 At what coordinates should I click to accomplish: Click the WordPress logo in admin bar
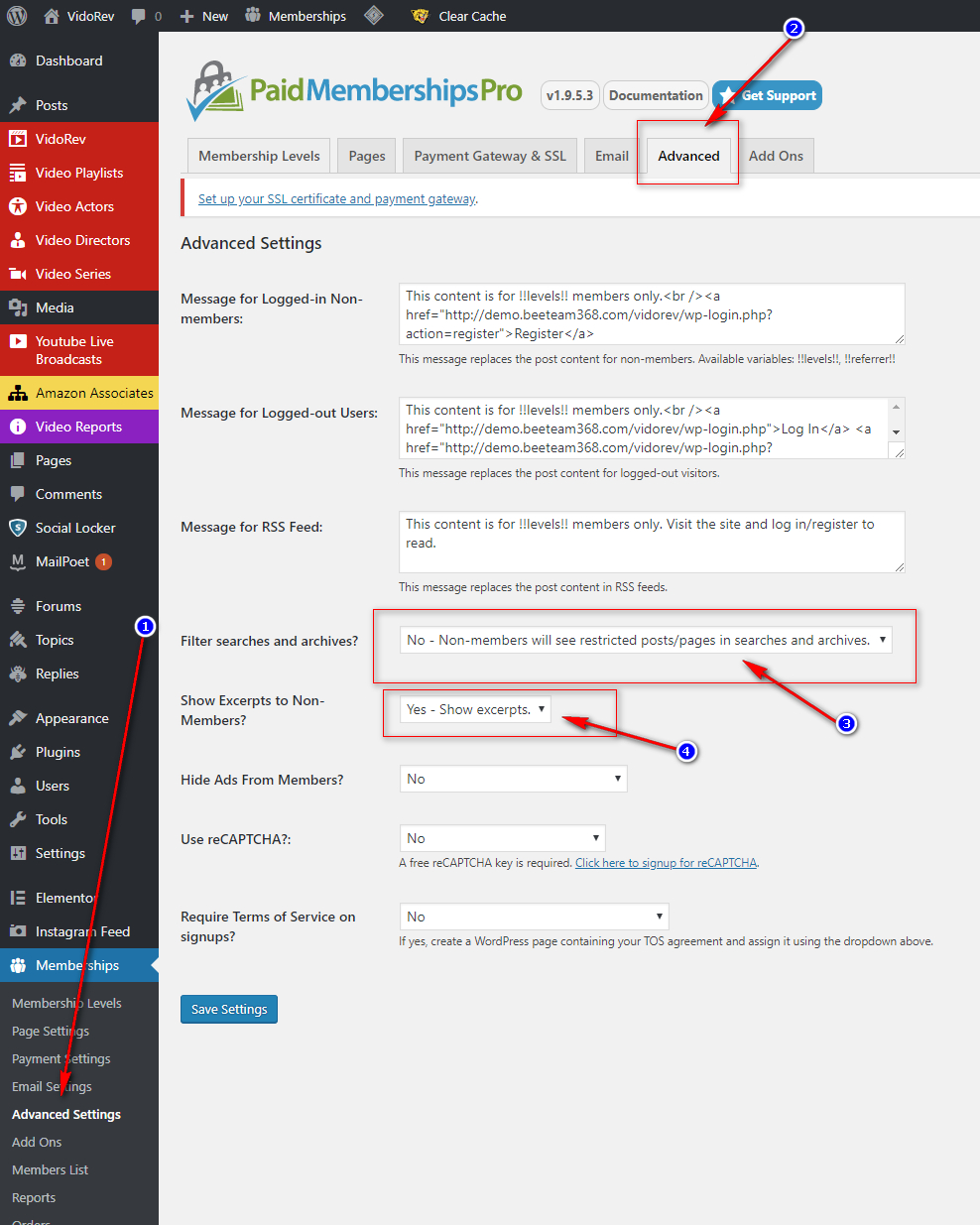17,16
